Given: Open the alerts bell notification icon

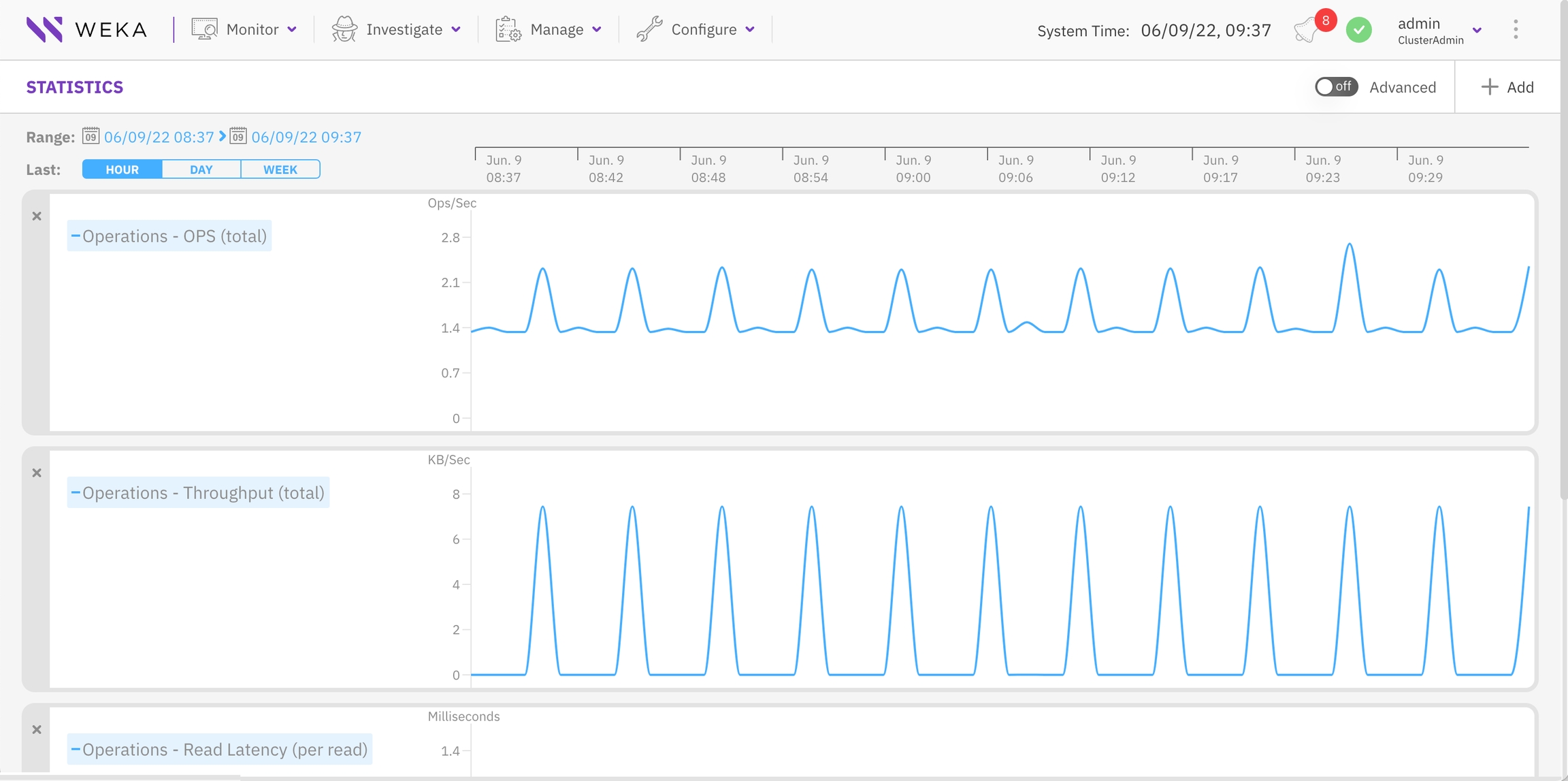Looking at the screenshot, I should pyautogui.click(x=1307, y=30).
